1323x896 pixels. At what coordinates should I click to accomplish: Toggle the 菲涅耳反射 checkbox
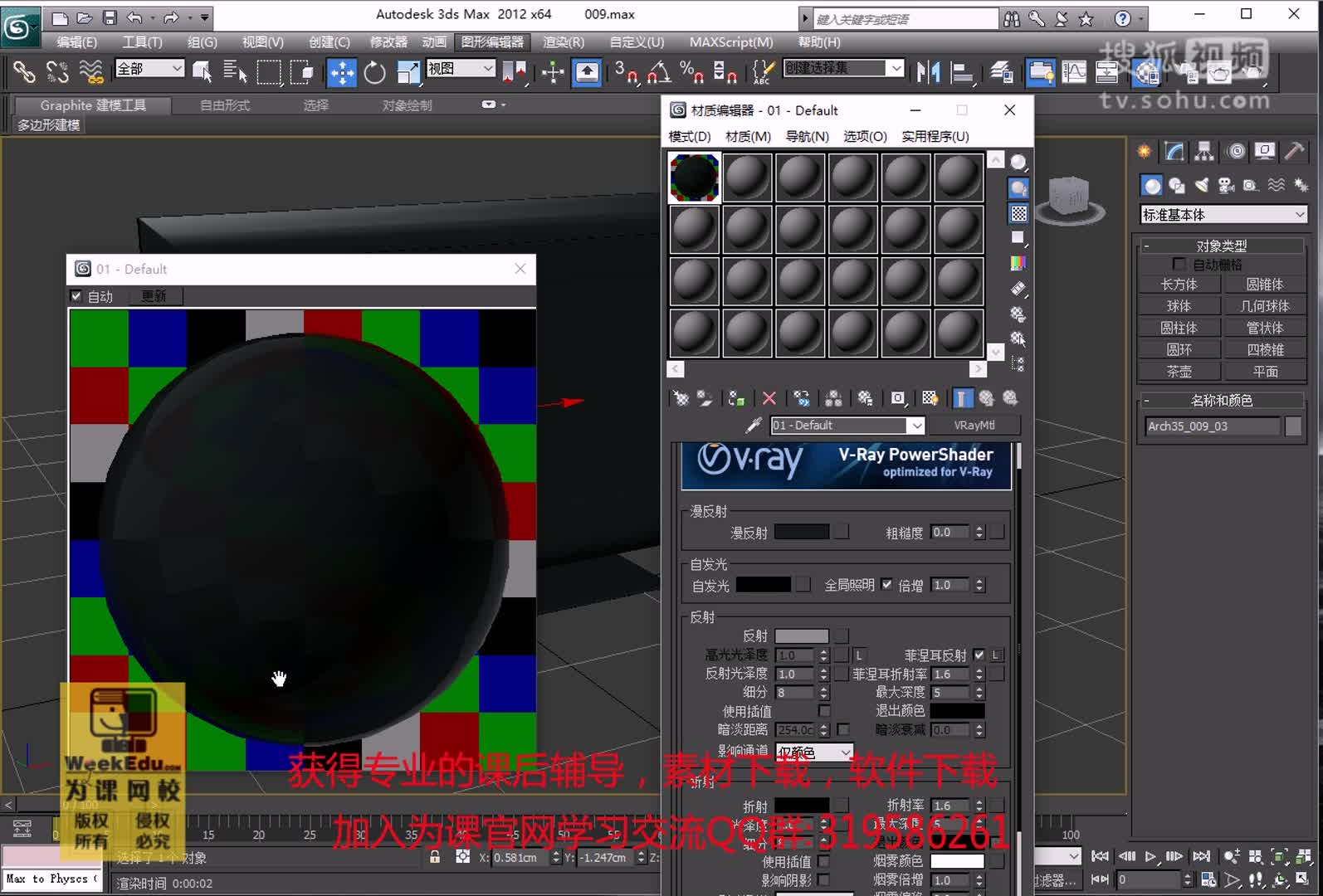pos(979,655)
